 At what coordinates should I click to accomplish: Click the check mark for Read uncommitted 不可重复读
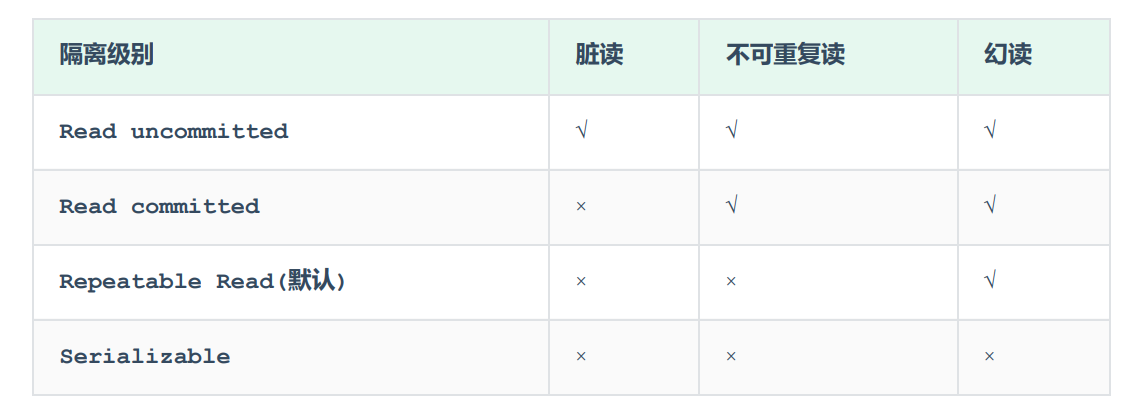click(732, 131)
